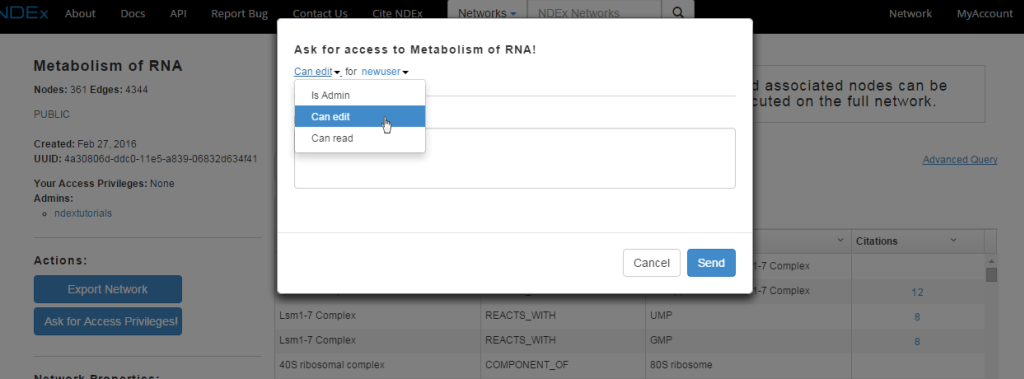Click the Metabolism of RNA page title

[x=108, y=66]
